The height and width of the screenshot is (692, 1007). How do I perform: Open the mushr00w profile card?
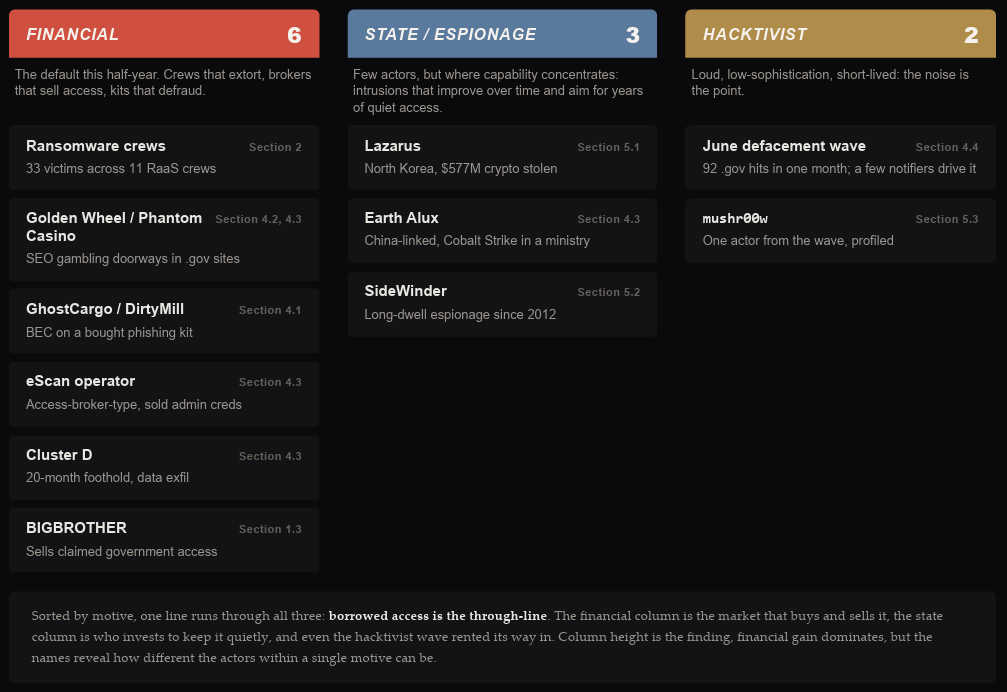pyautogui.click(x=840, y=230)
